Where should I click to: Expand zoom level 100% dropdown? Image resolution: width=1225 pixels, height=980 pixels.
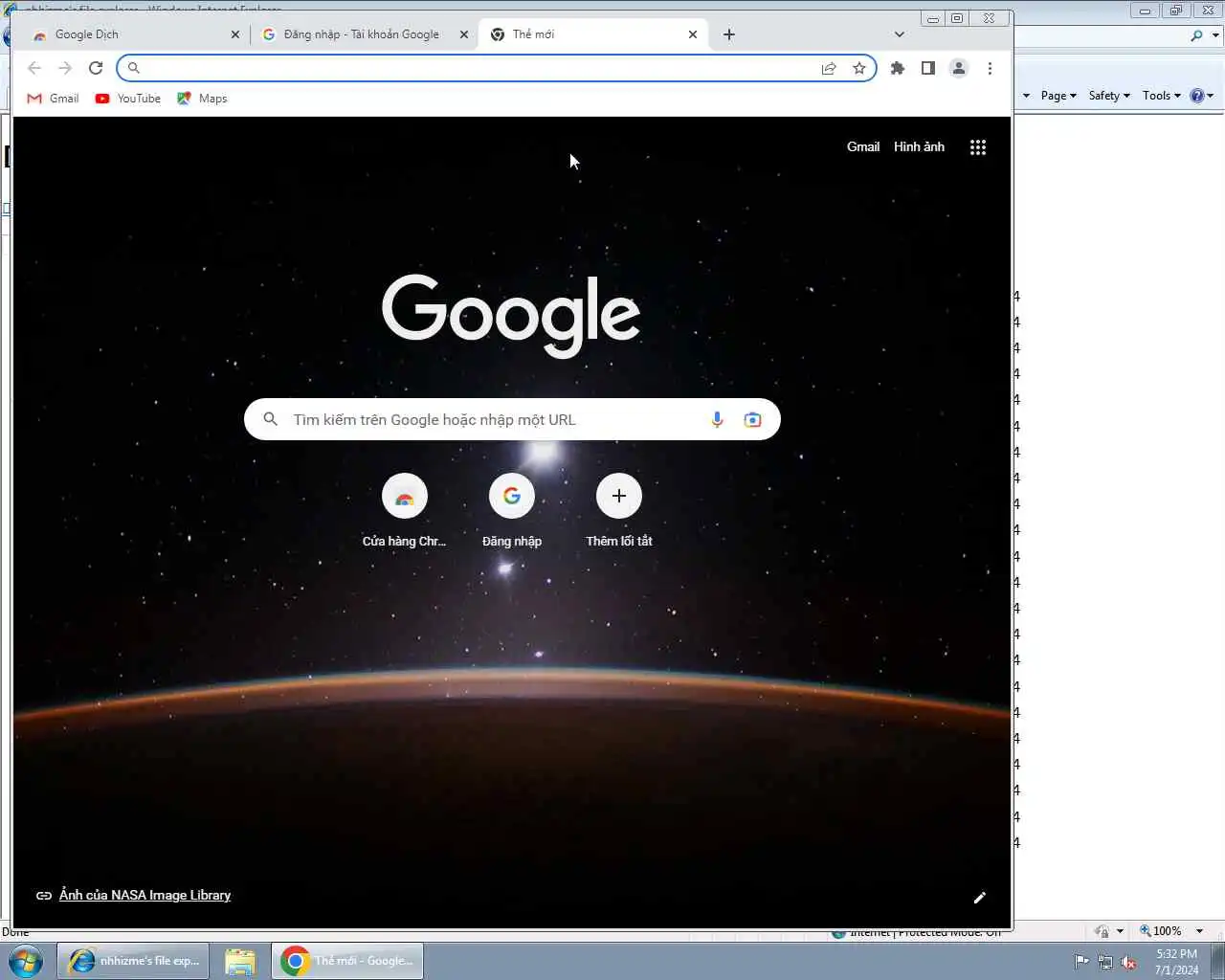point(1199,931)
